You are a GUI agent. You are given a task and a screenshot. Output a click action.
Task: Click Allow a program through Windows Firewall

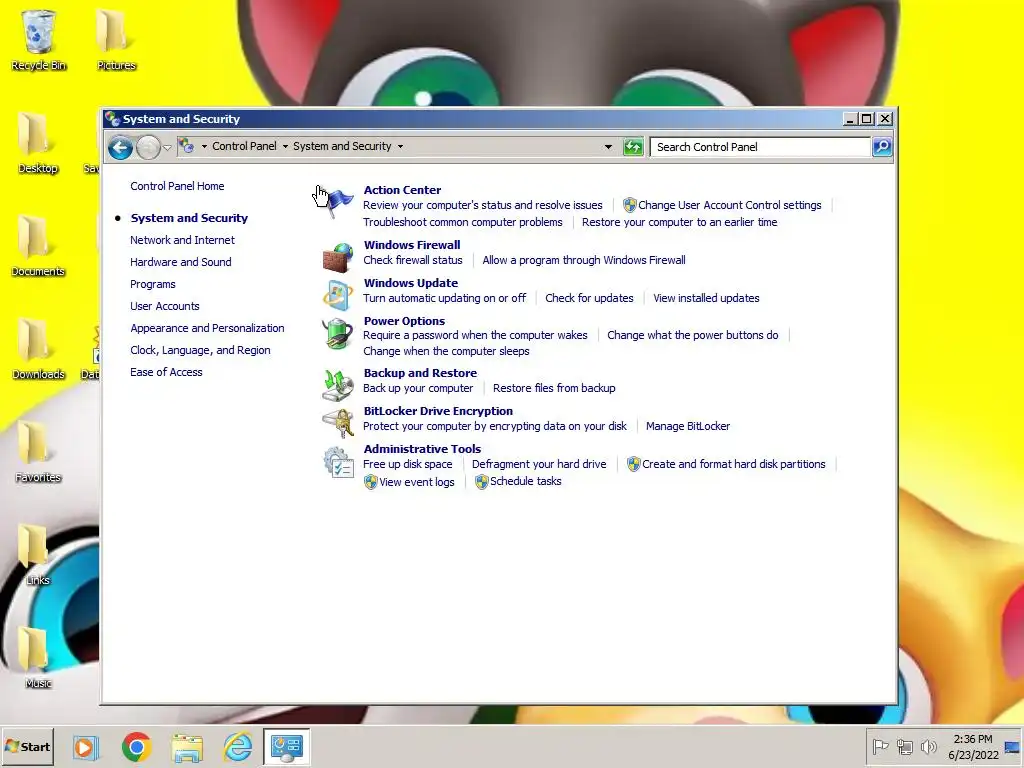584,260
